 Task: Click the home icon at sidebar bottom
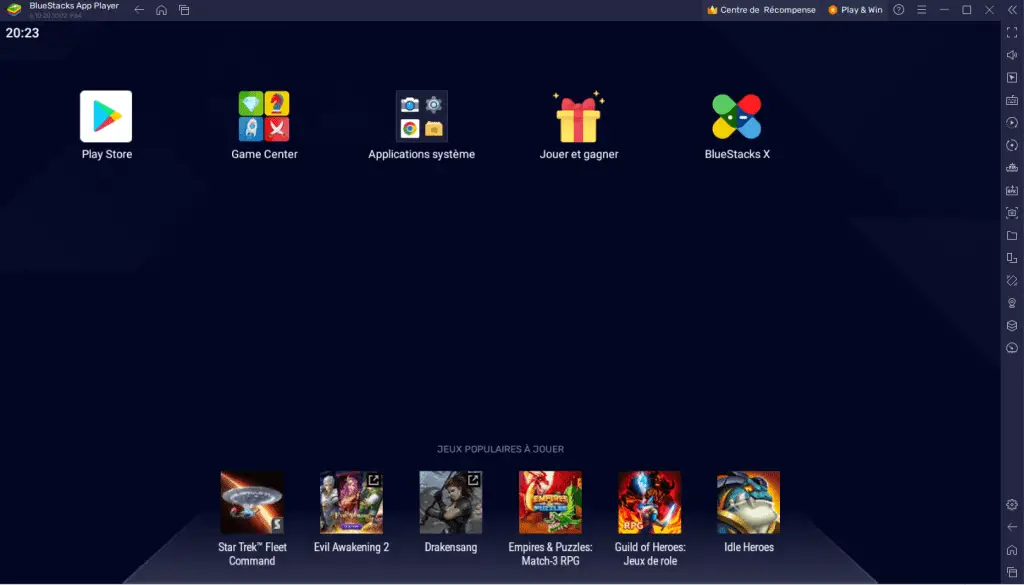click(1012, 550)
